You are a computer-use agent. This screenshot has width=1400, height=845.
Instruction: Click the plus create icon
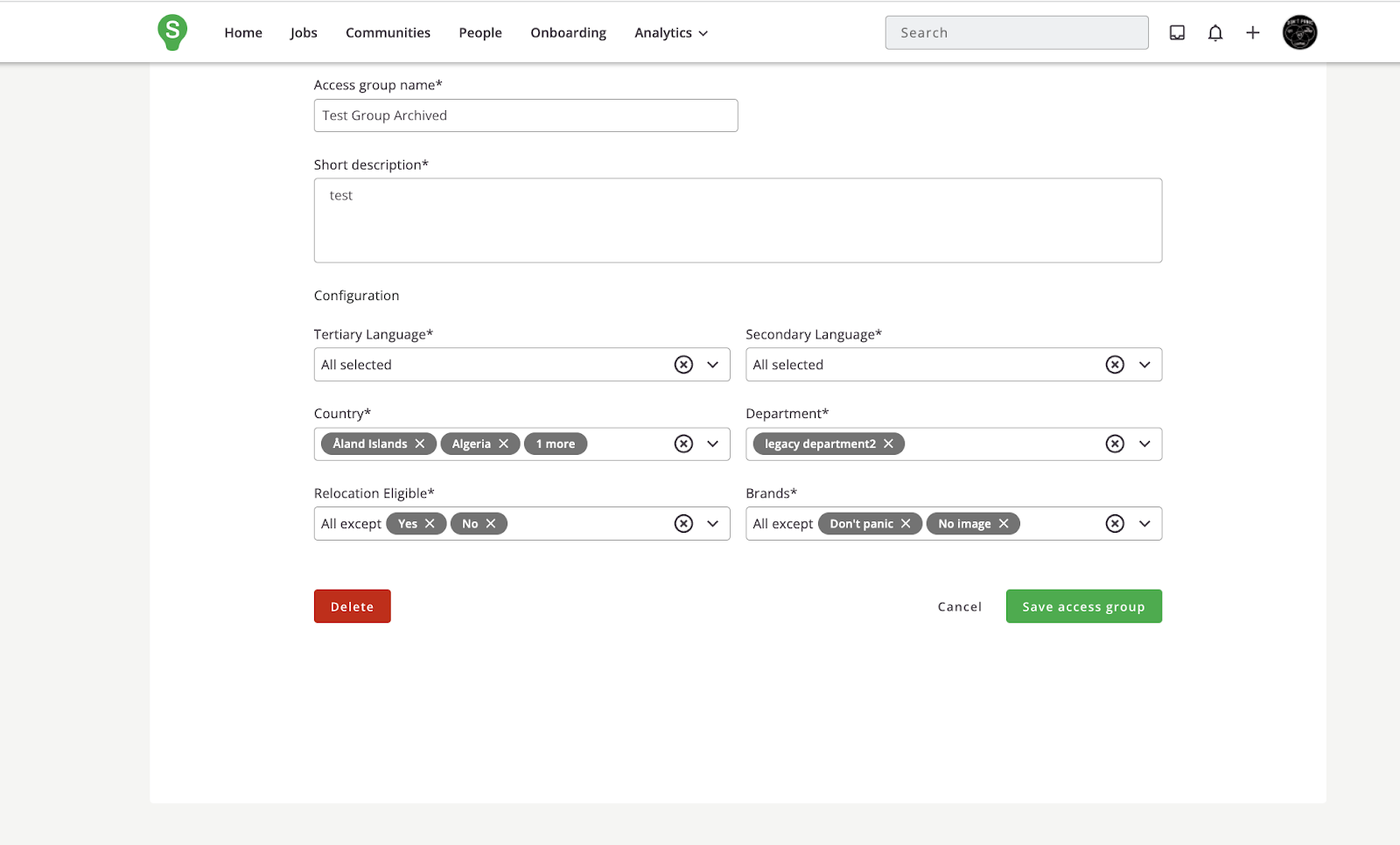(x=1252, y=32)
